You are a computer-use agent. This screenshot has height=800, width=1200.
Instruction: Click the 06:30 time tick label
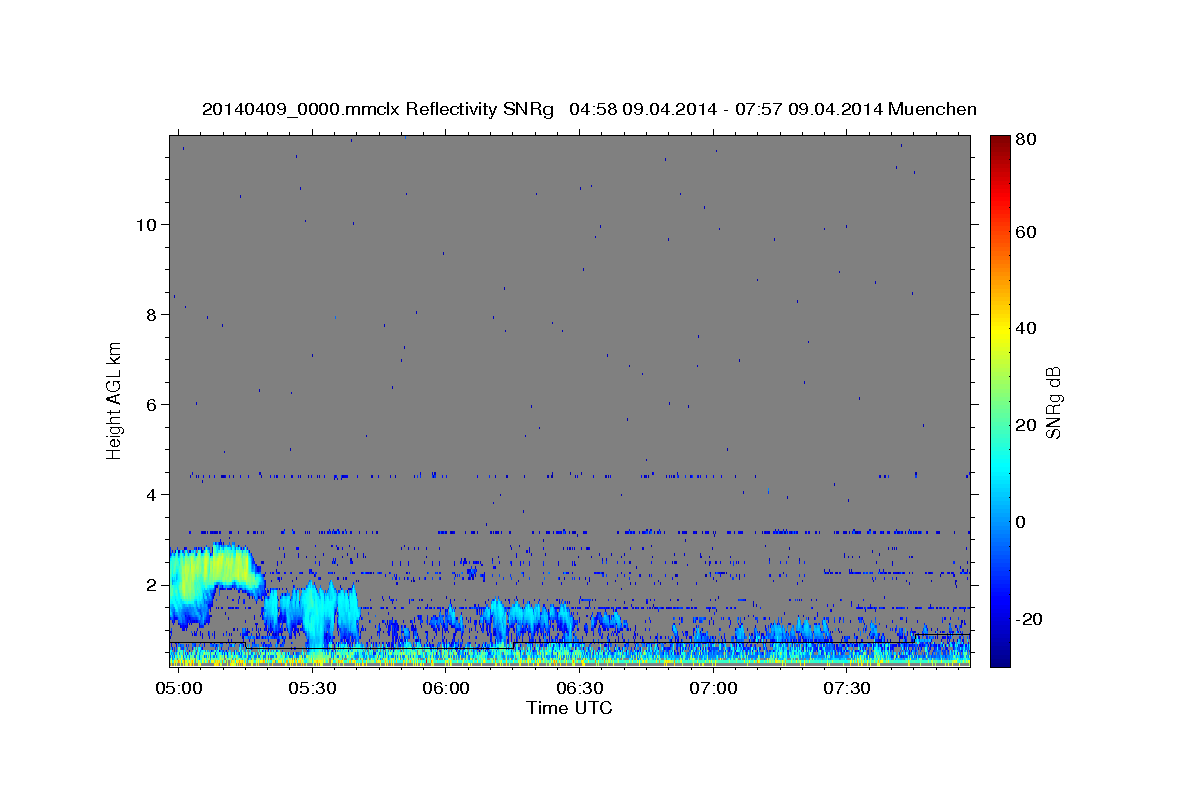580,689
